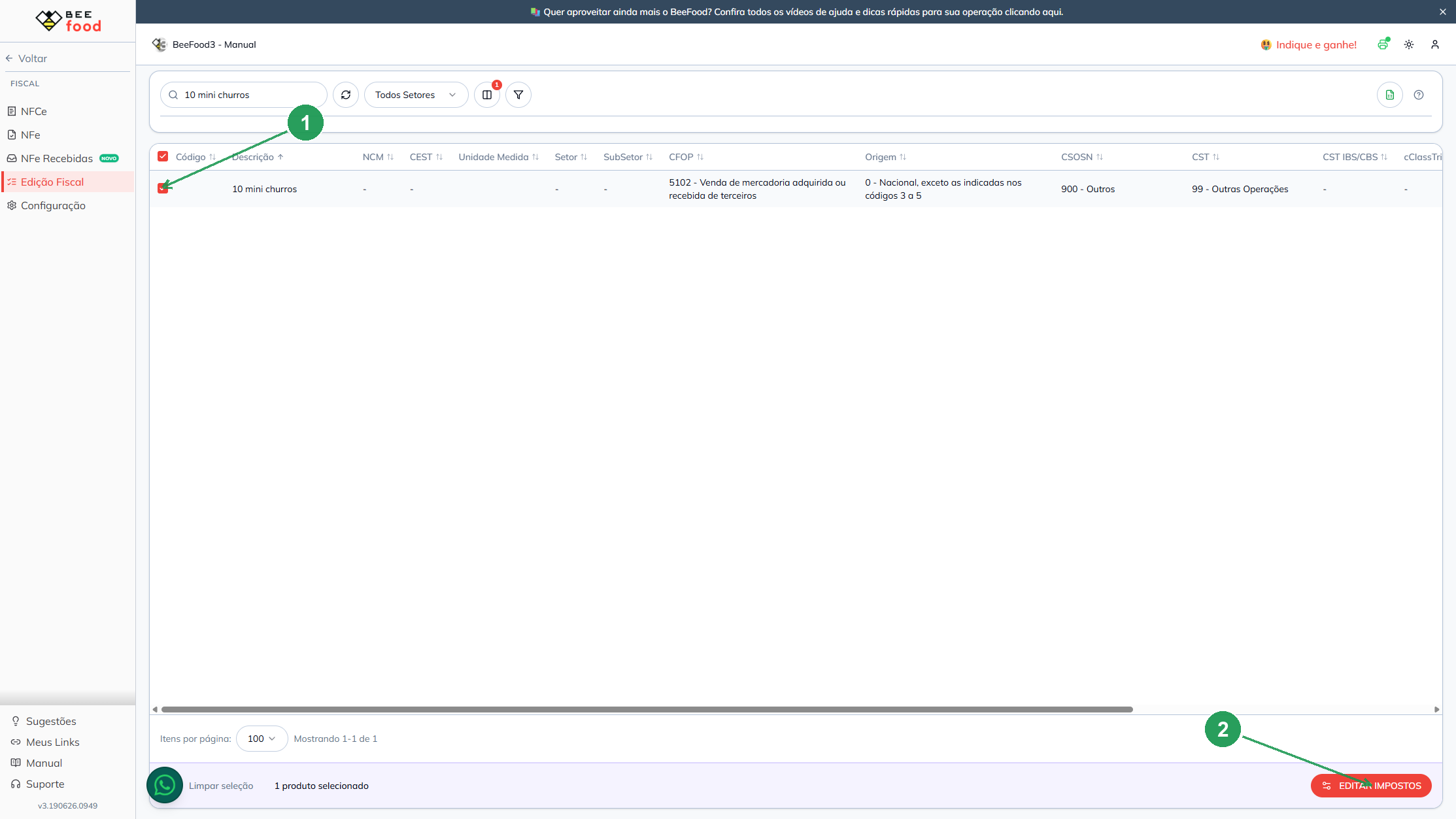Toggle the light theme sun icon
Viewport: 1456px width, 819px height.
(1409, 44)
